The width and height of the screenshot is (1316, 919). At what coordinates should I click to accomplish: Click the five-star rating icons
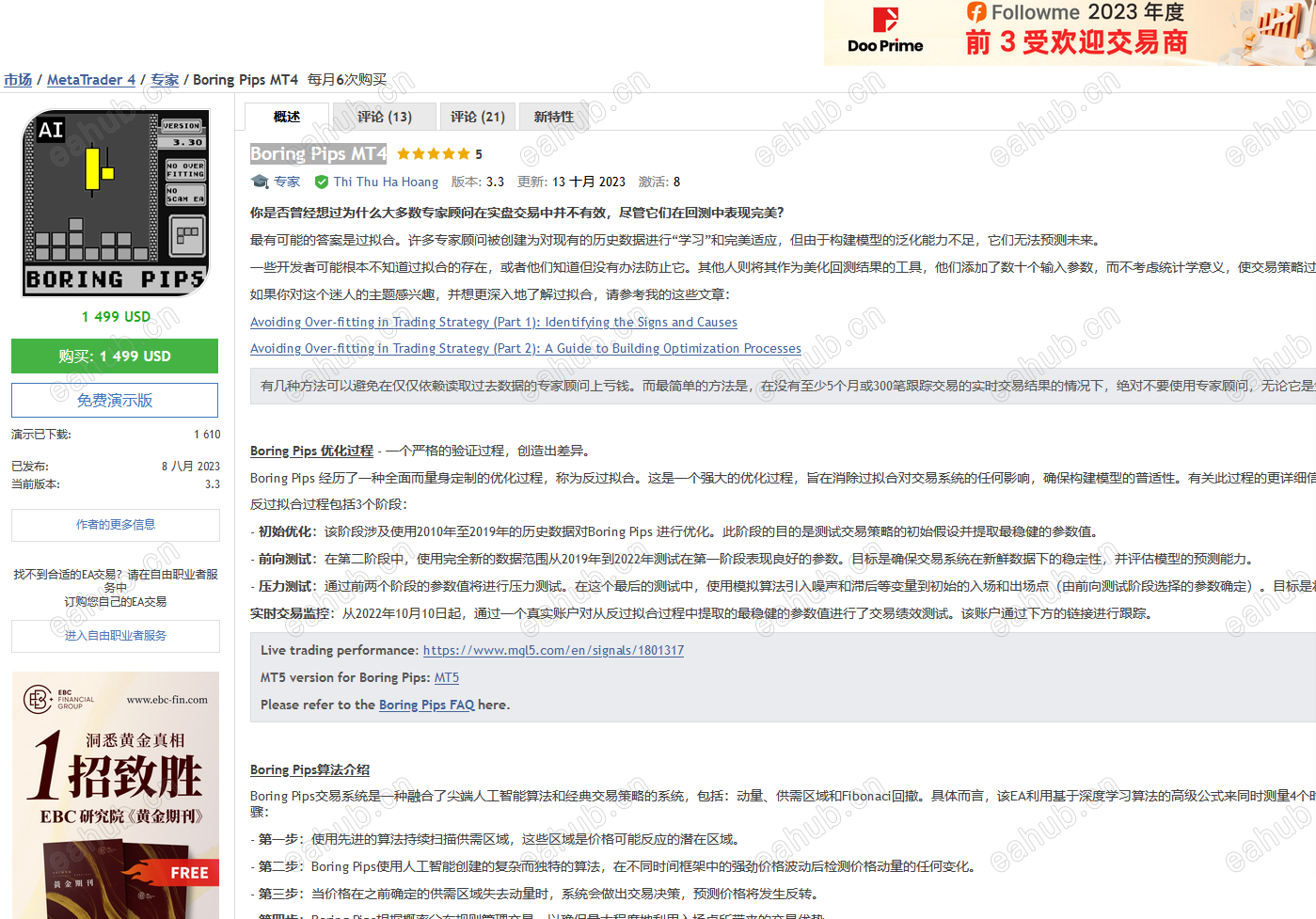click(x=434, y=154)
